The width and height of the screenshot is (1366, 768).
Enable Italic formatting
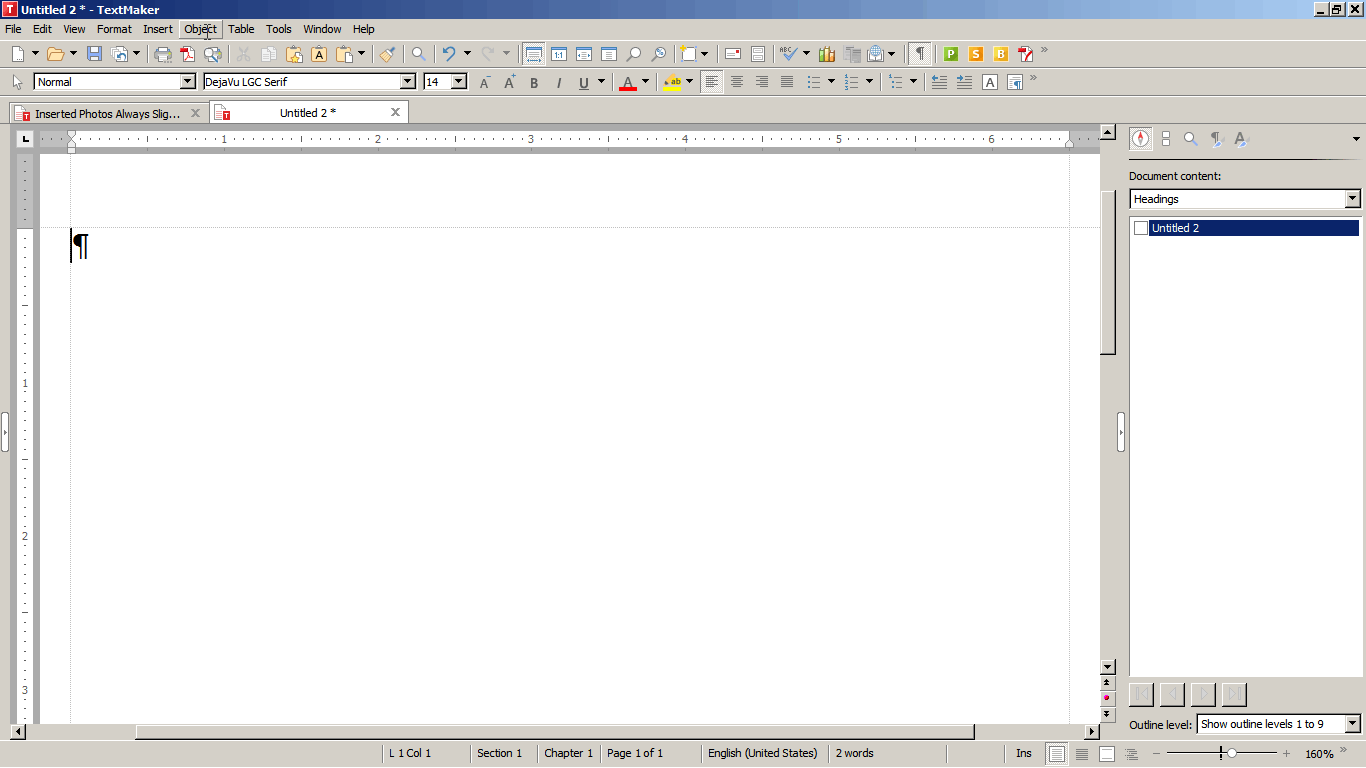(559, 82)
